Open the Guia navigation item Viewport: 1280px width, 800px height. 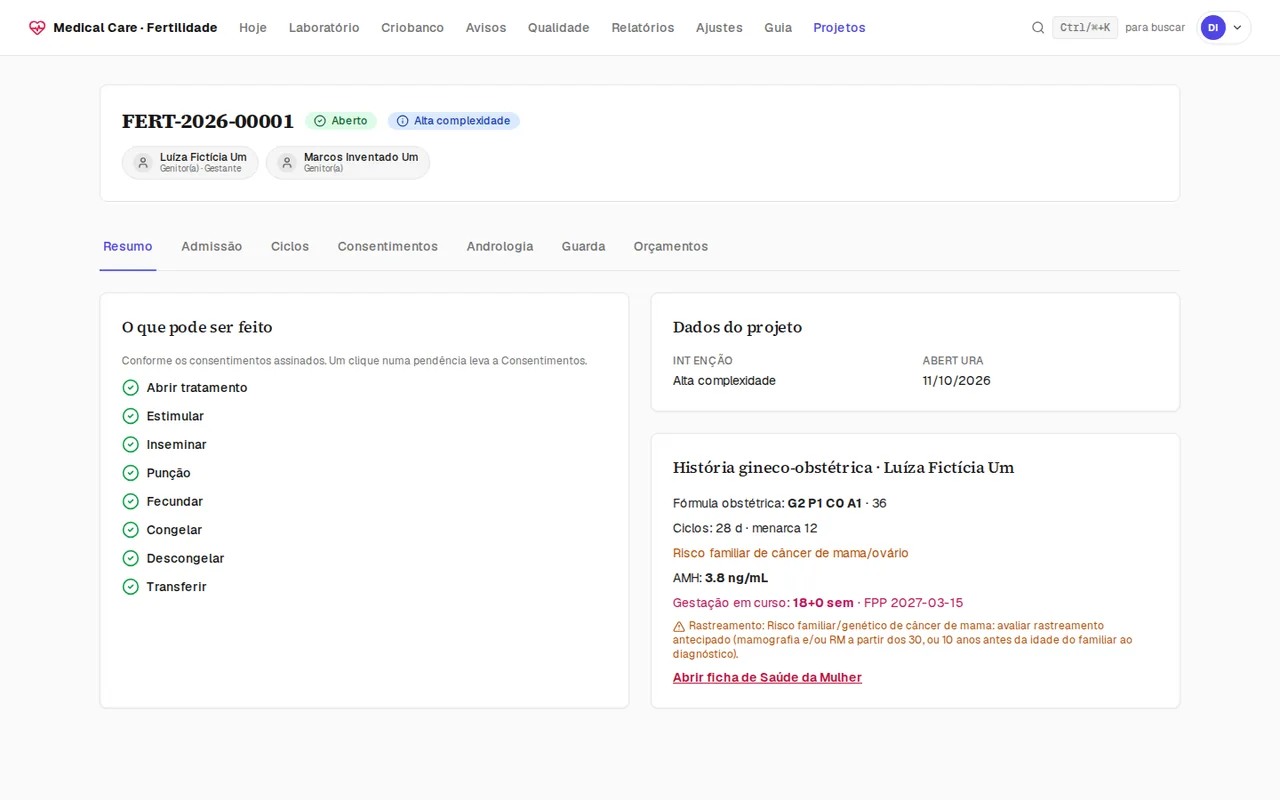tap(778, 28)
